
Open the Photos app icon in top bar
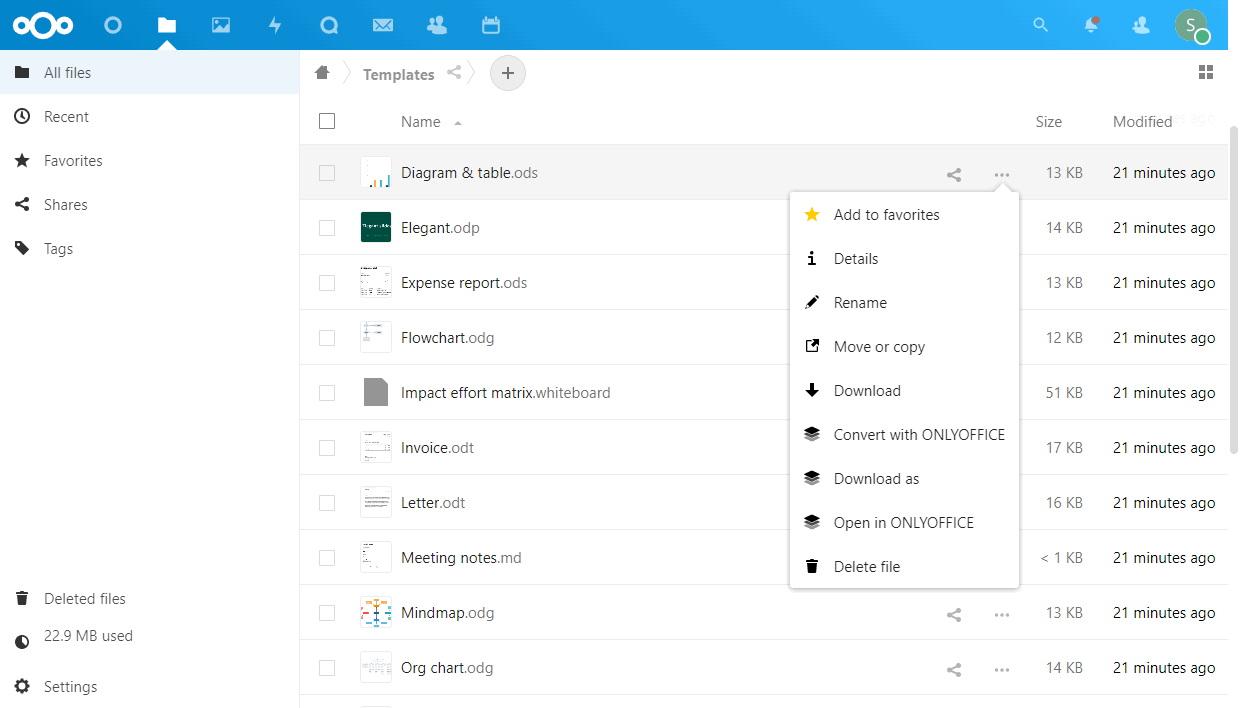[221, 25]
